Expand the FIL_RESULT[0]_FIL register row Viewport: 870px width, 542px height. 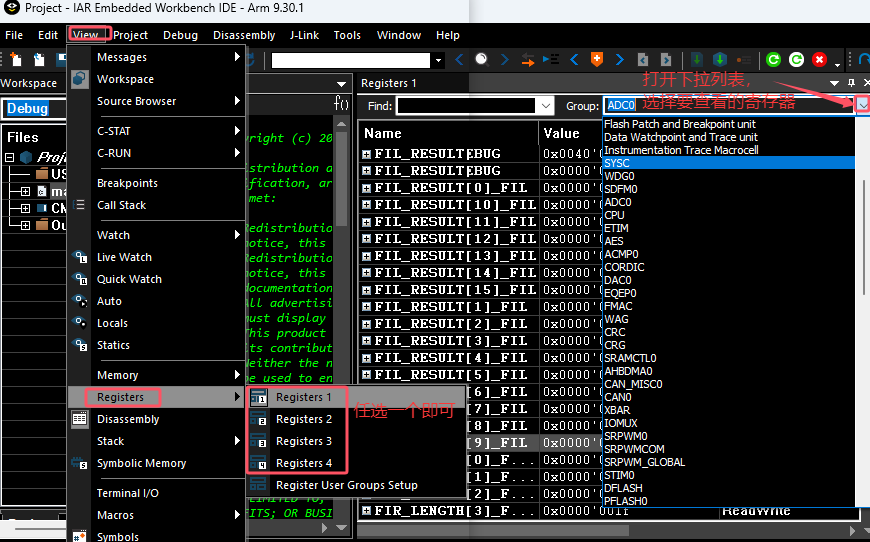pos(366,188)
